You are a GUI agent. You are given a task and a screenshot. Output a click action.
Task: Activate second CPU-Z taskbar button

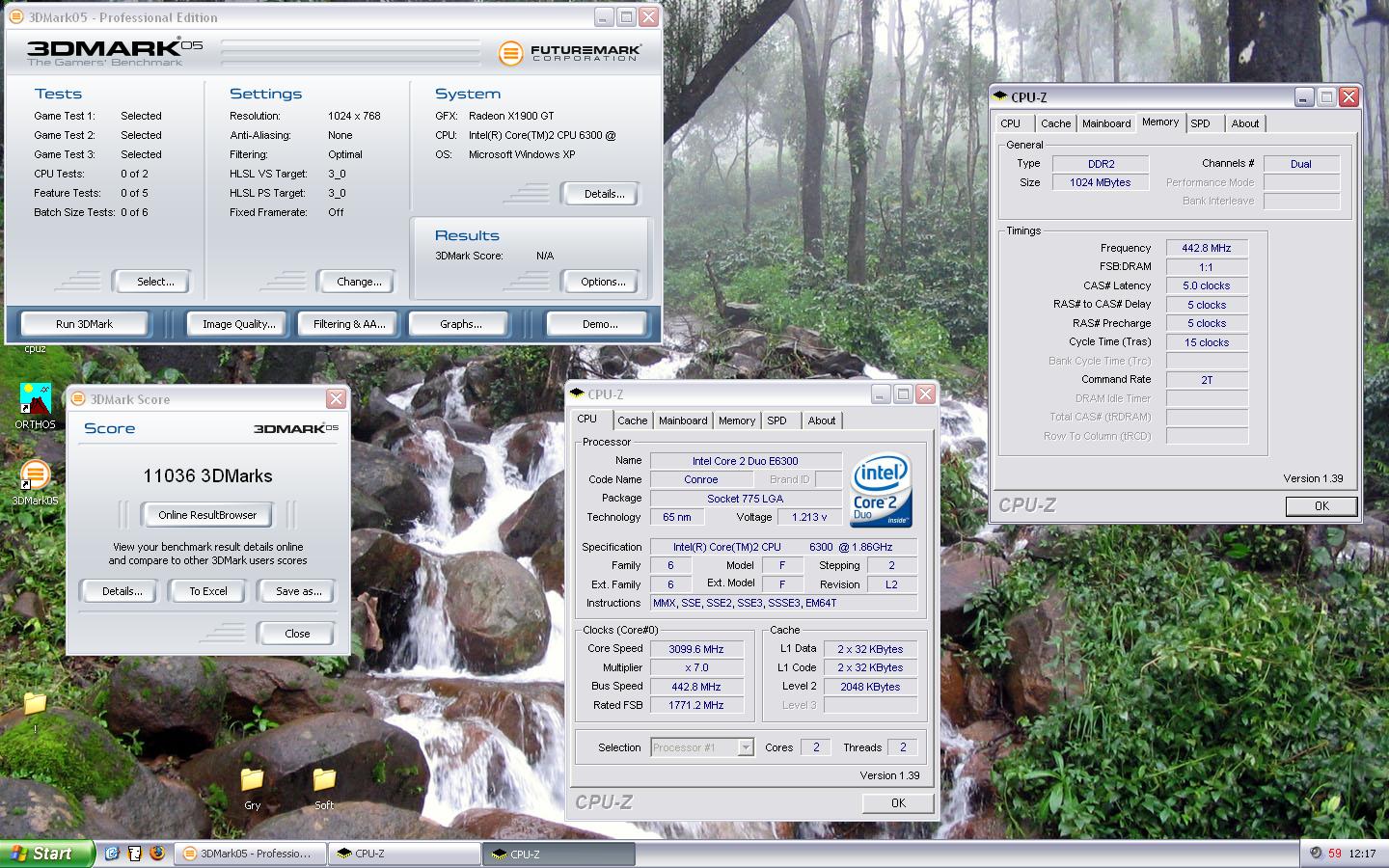coord(560,854)
